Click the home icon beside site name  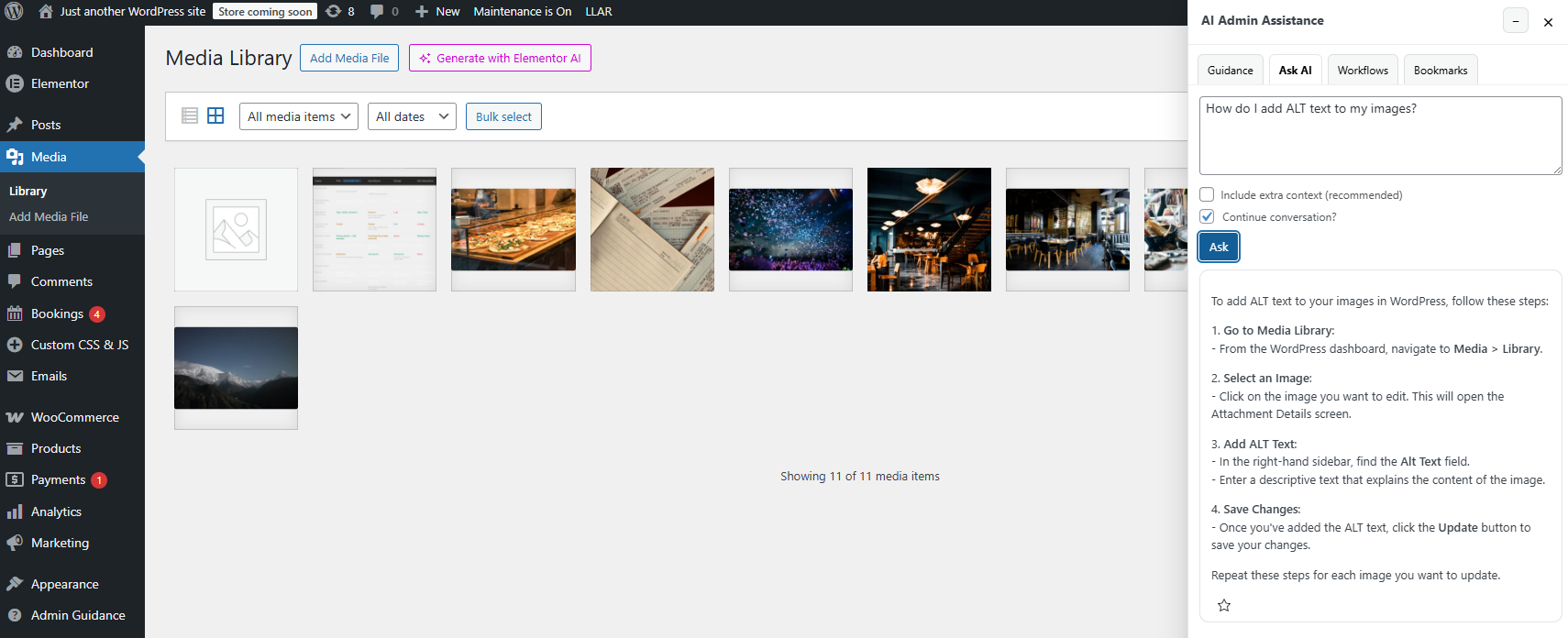[46, 11]
